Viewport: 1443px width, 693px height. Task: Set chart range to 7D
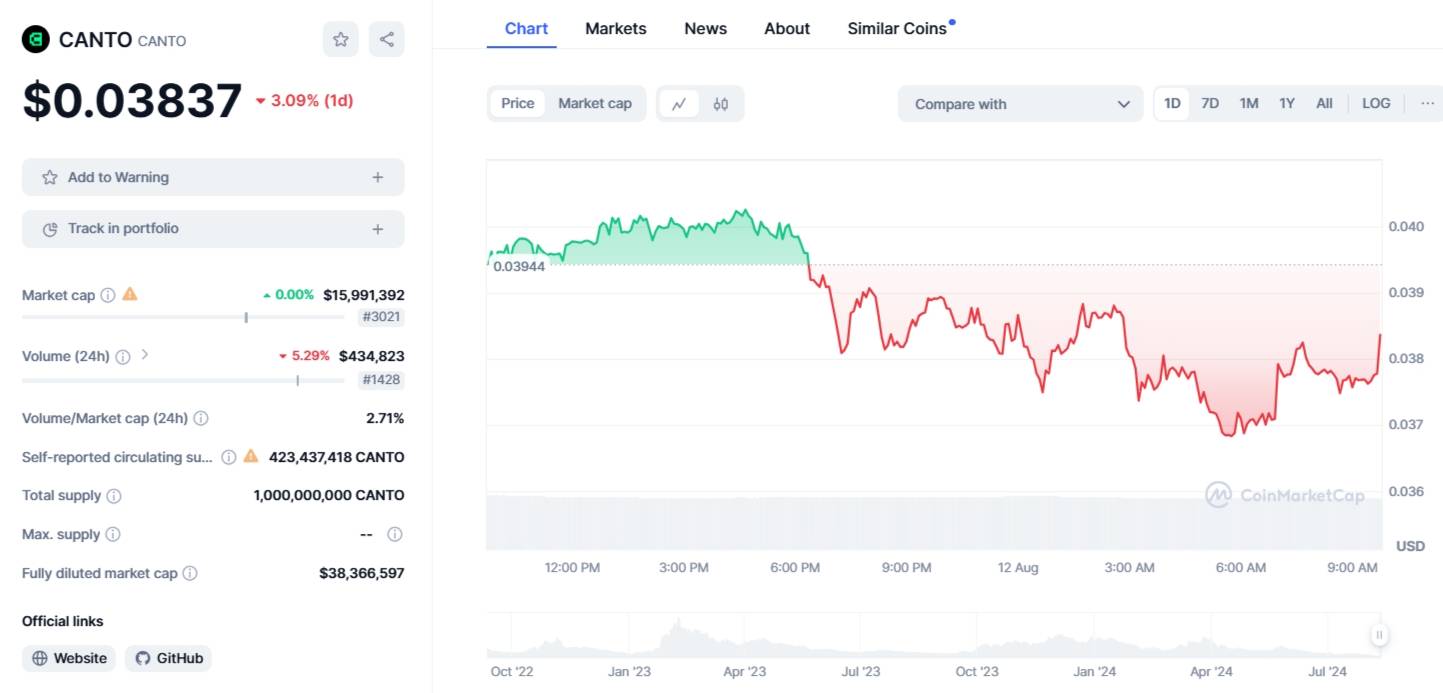point(1210,103)
